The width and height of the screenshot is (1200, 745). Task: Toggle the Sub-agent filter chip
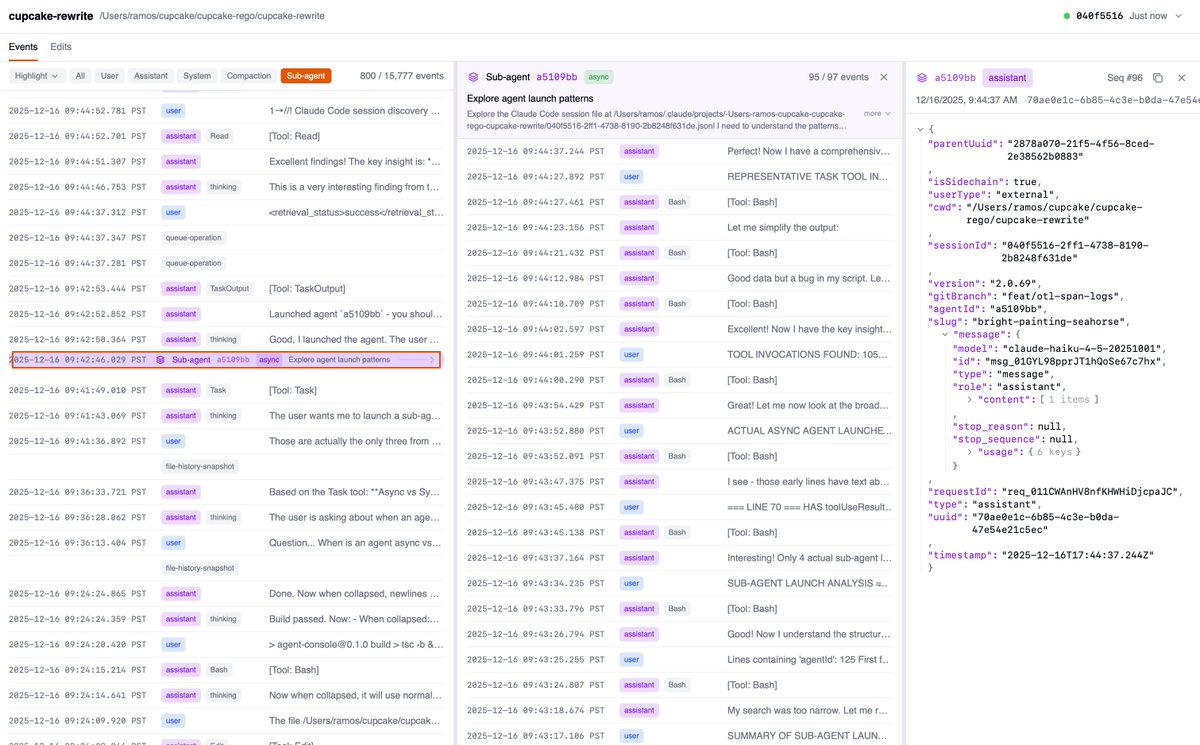[306, 76]
